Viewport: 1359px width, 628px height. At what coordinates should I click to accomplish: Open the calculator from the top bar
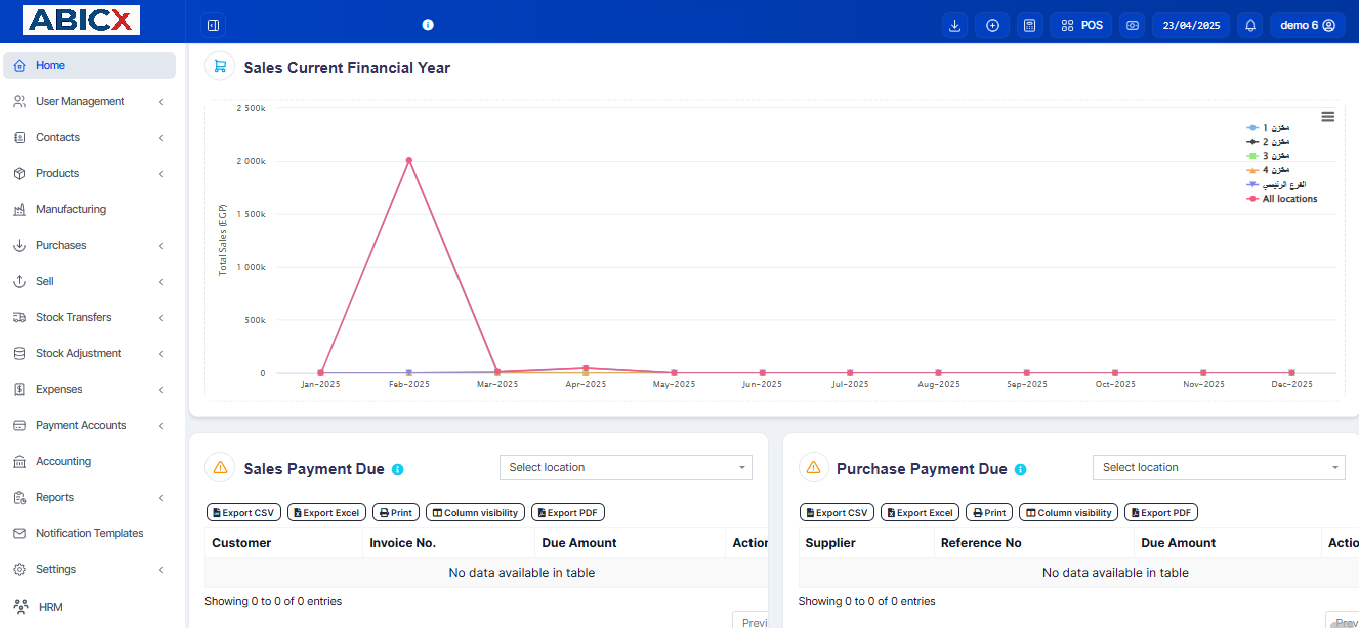click(x=1029, y=25)
